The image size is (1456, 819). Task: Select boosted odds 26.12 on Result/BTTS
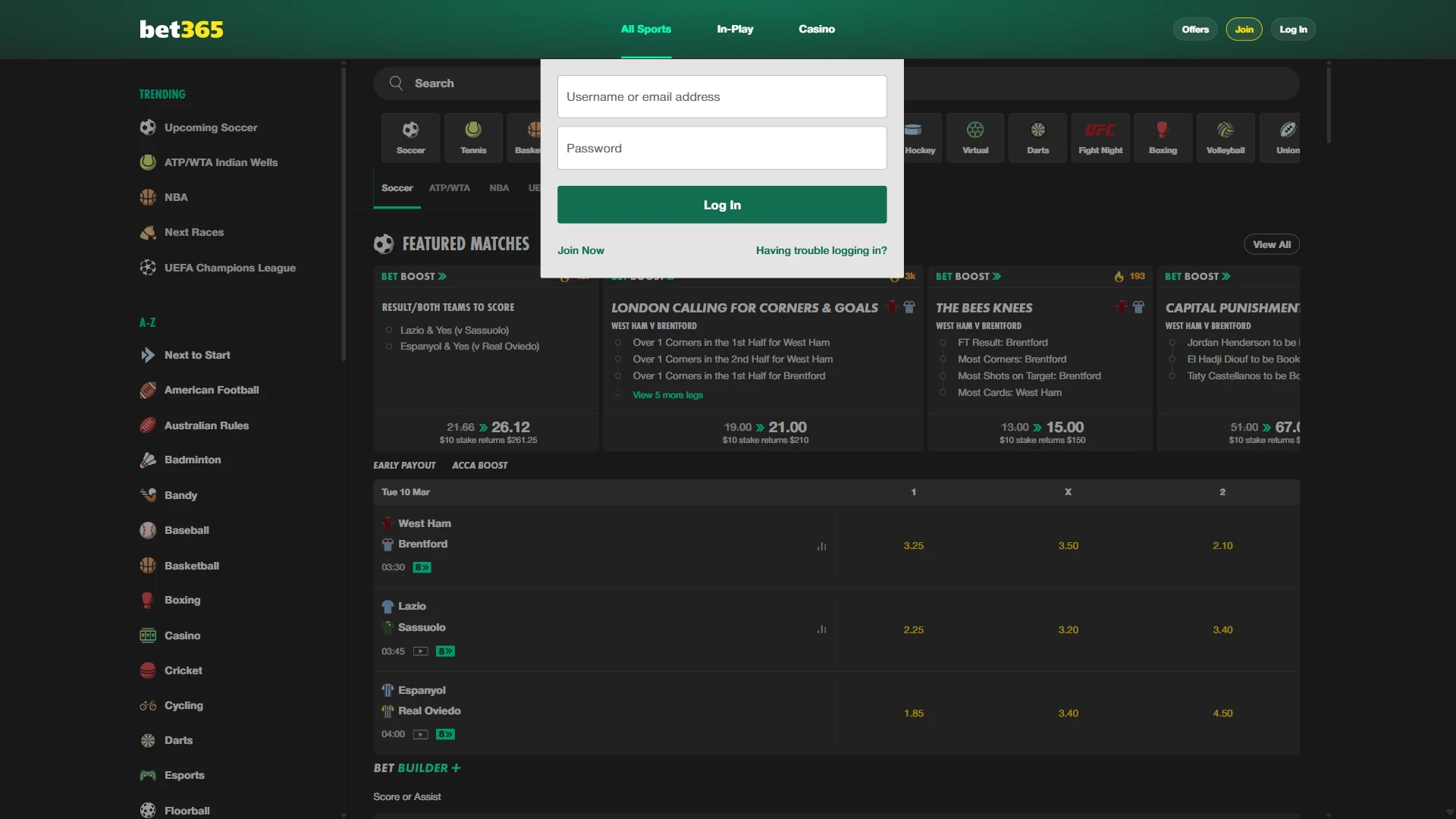(510, 427)
